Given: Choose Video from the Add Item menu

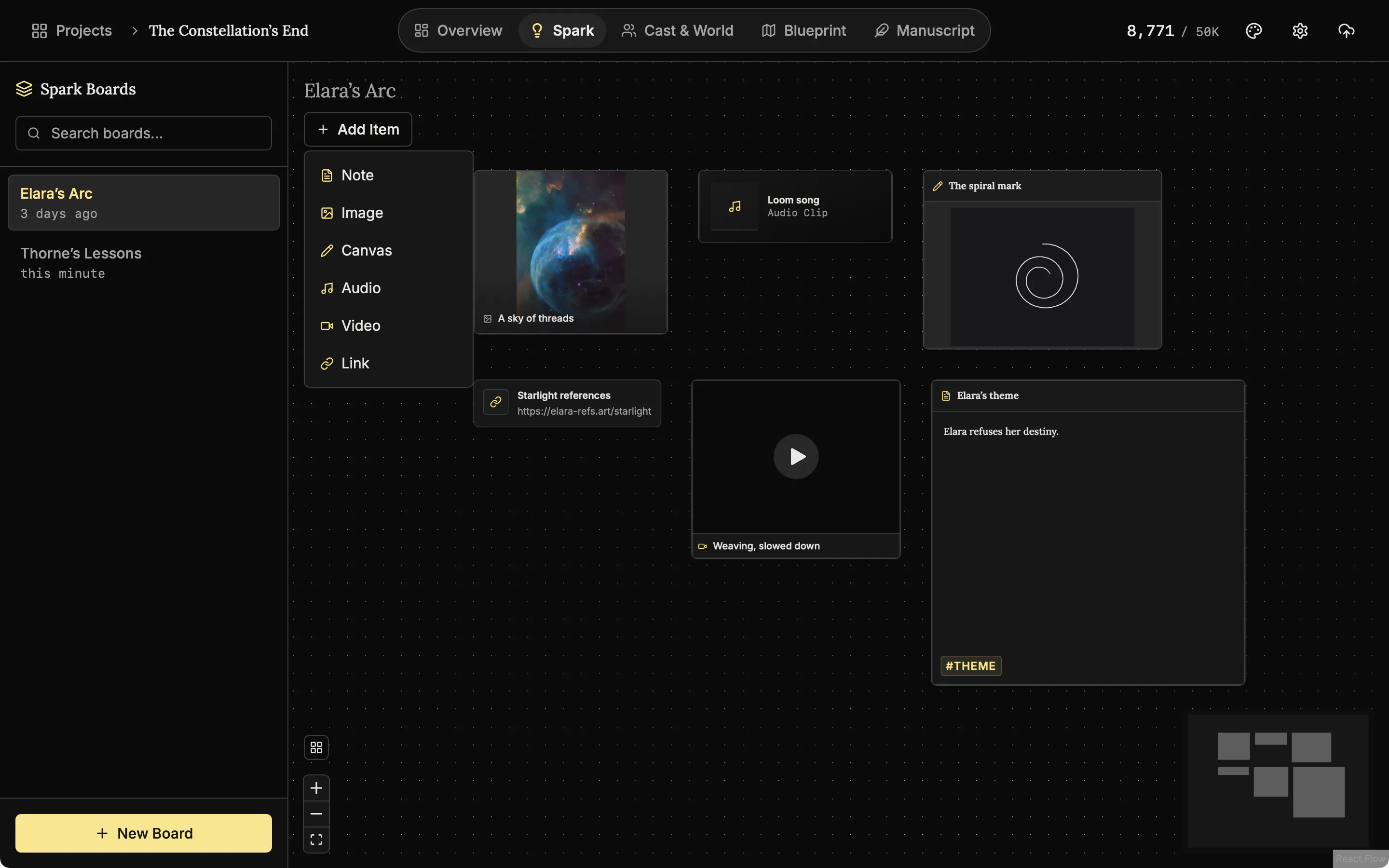Looking at the screenshot, I should coord(389,325).
